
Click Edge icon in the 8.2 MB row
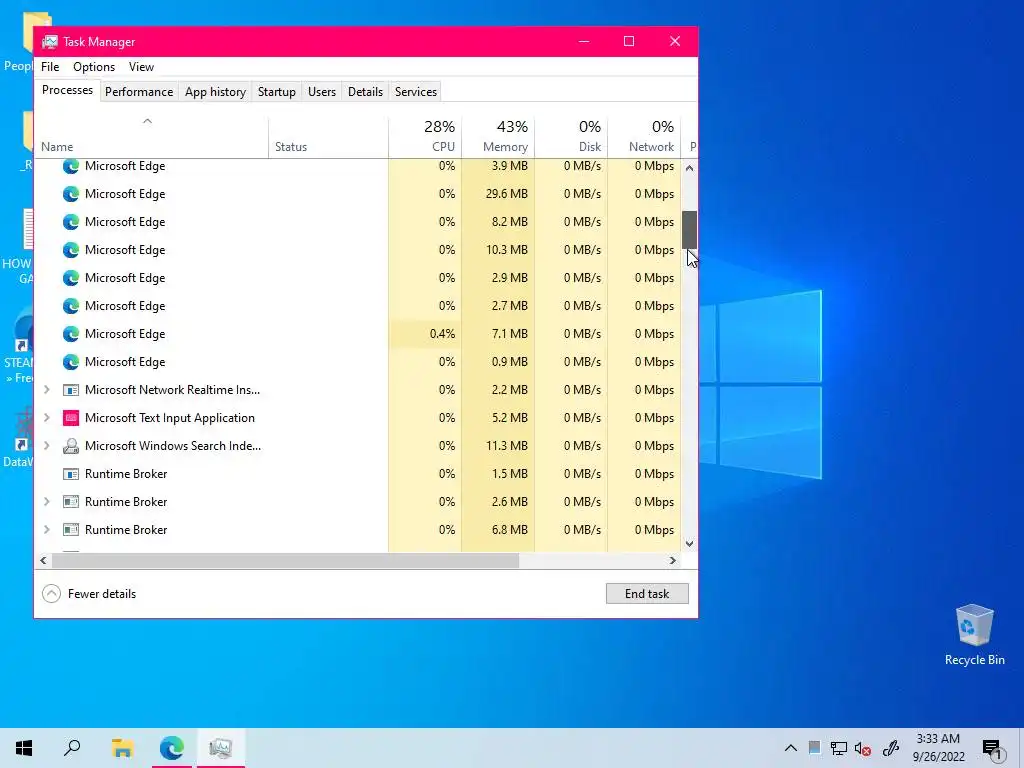point(71,222)
